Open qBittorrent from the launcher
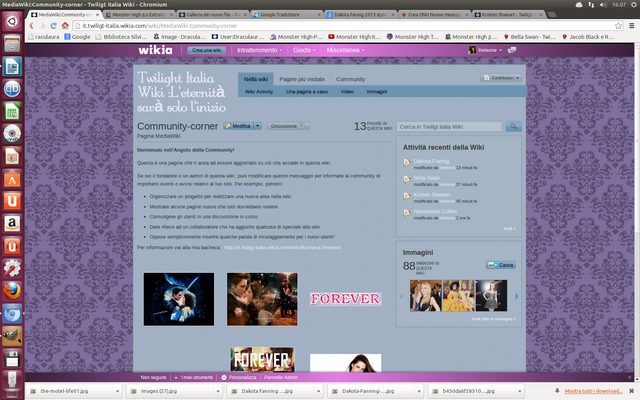640x400 pixels. (x=12, y=89)
